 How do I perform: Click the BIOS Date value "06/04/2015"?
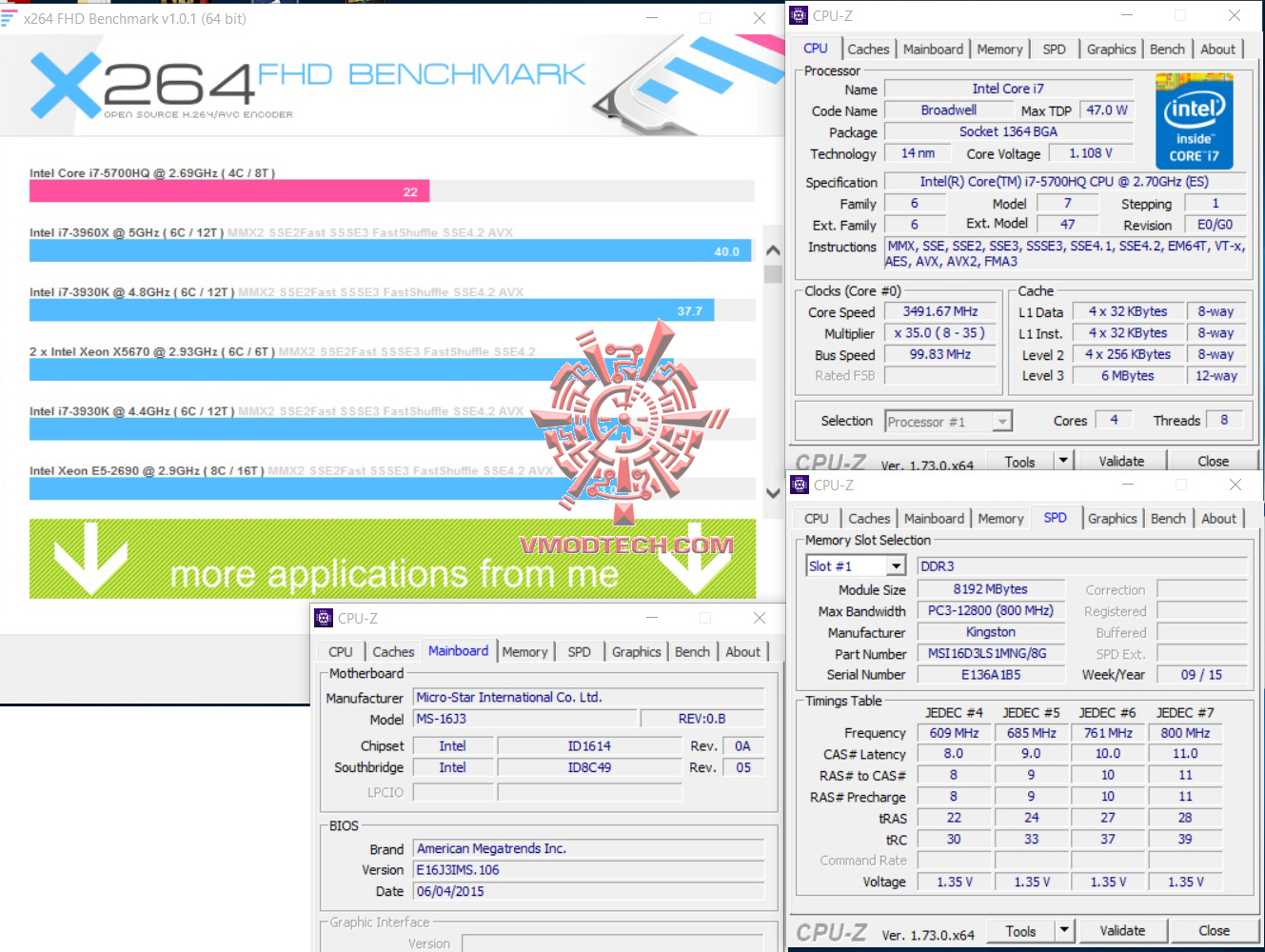point(589,892)
